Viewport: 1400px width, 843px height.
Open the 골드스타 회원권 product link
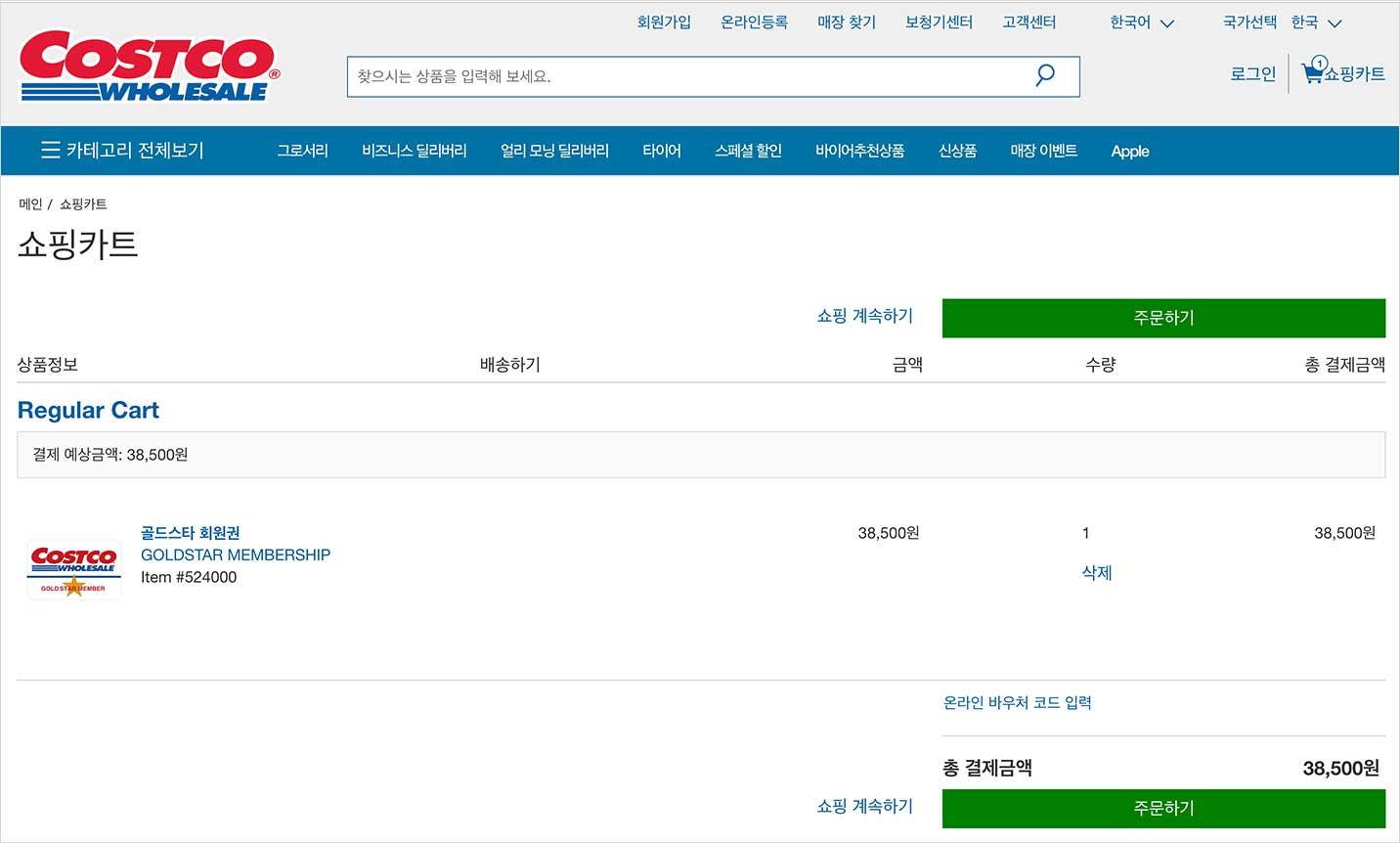click(192, 532)
